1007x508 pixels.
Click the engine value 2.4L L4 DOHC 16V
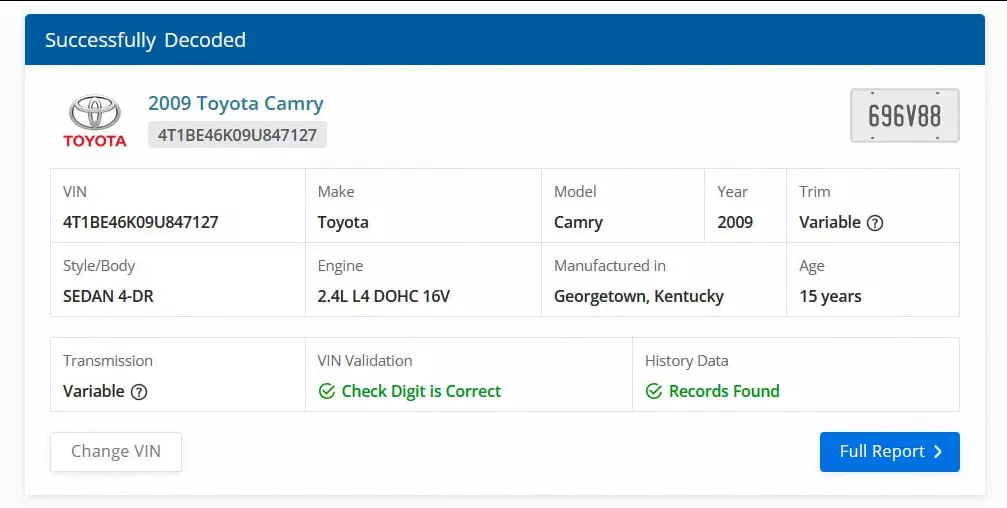coord(383,296)
